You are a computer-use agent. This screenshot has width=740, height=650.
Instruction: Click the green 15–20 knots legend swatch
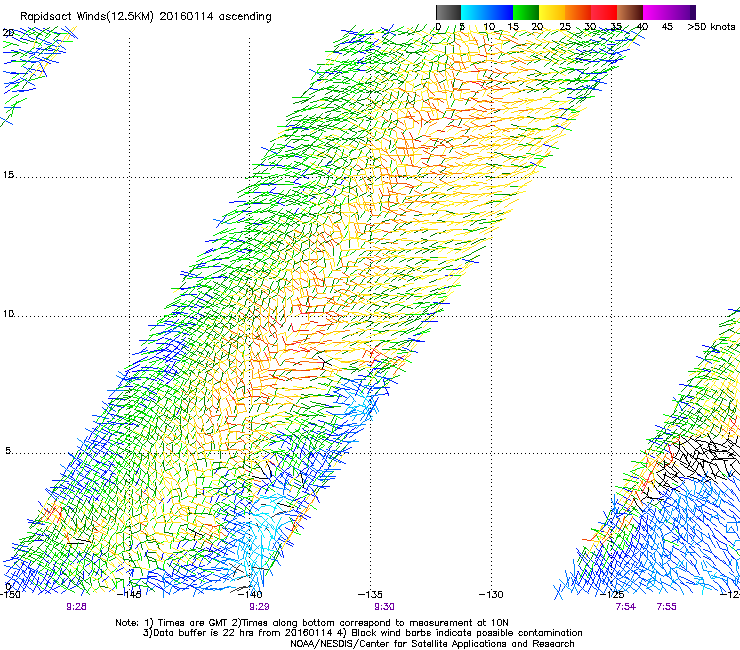[526, 12]
